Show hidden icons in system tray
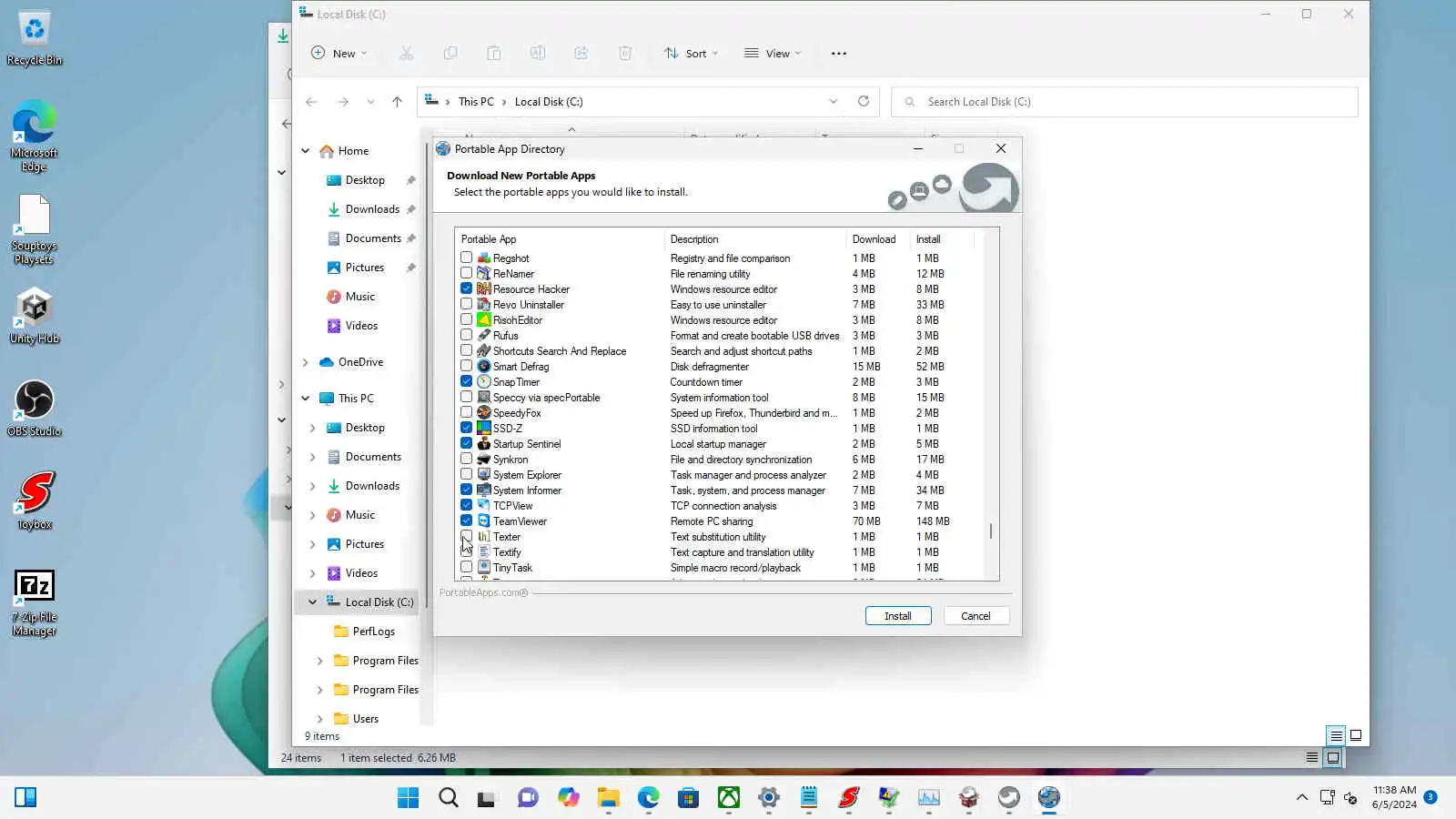 pos(1302,797)
